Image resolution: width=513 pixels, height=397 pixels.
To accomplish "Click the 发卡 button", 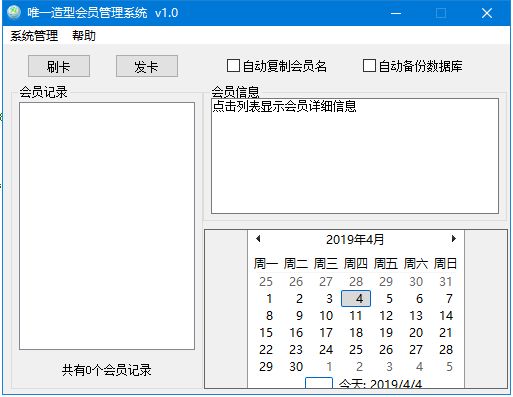I will pos(147,66).
